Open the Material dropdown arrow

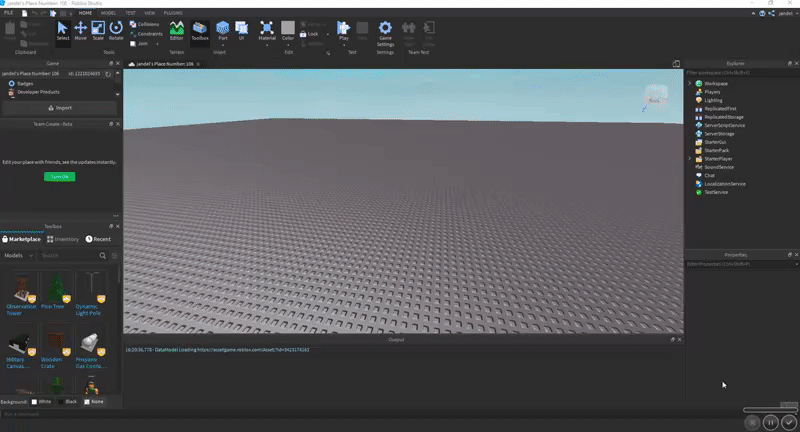pyautogui.click(x=267, y=45)
